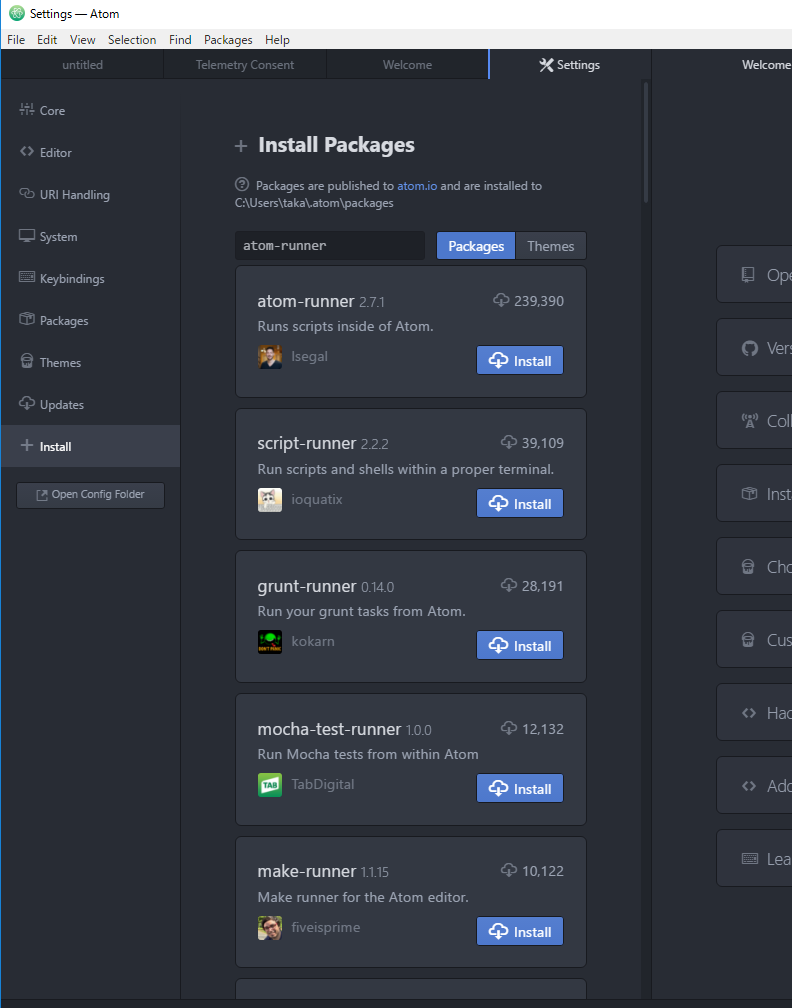Image resolution: width=792 pixels, height=1008 pixels.
Task: Click the help question mark icon
Action: (242, 184)
